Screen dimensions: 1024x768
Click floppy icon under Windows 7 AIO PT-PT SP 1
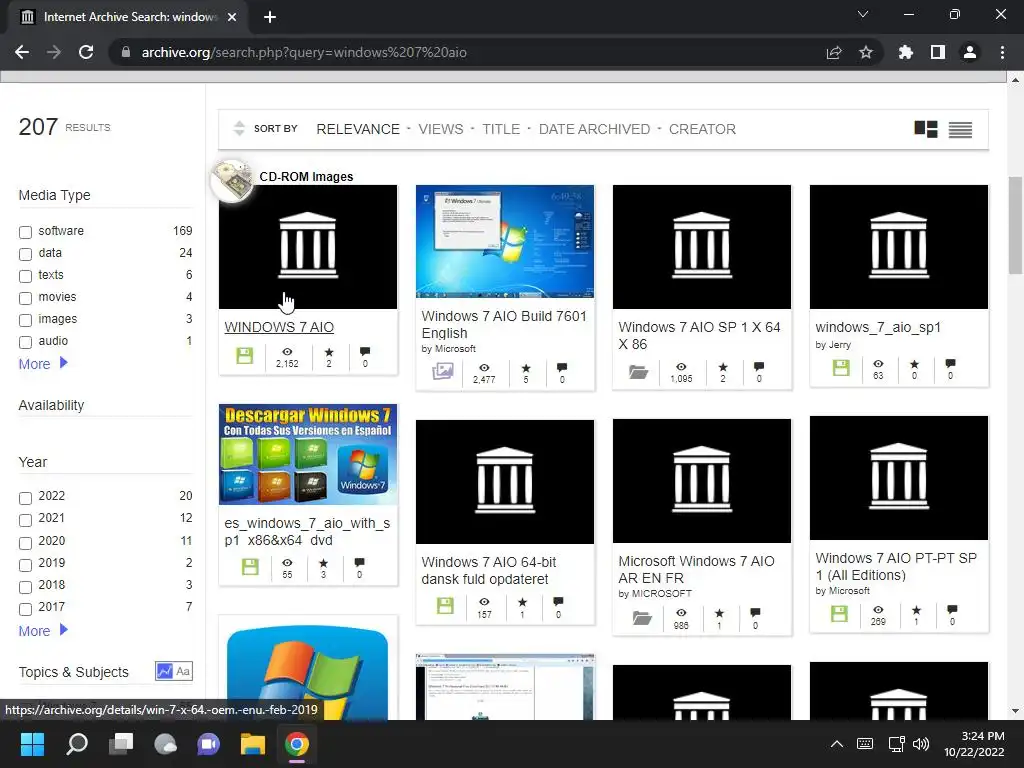click(839, 614)
